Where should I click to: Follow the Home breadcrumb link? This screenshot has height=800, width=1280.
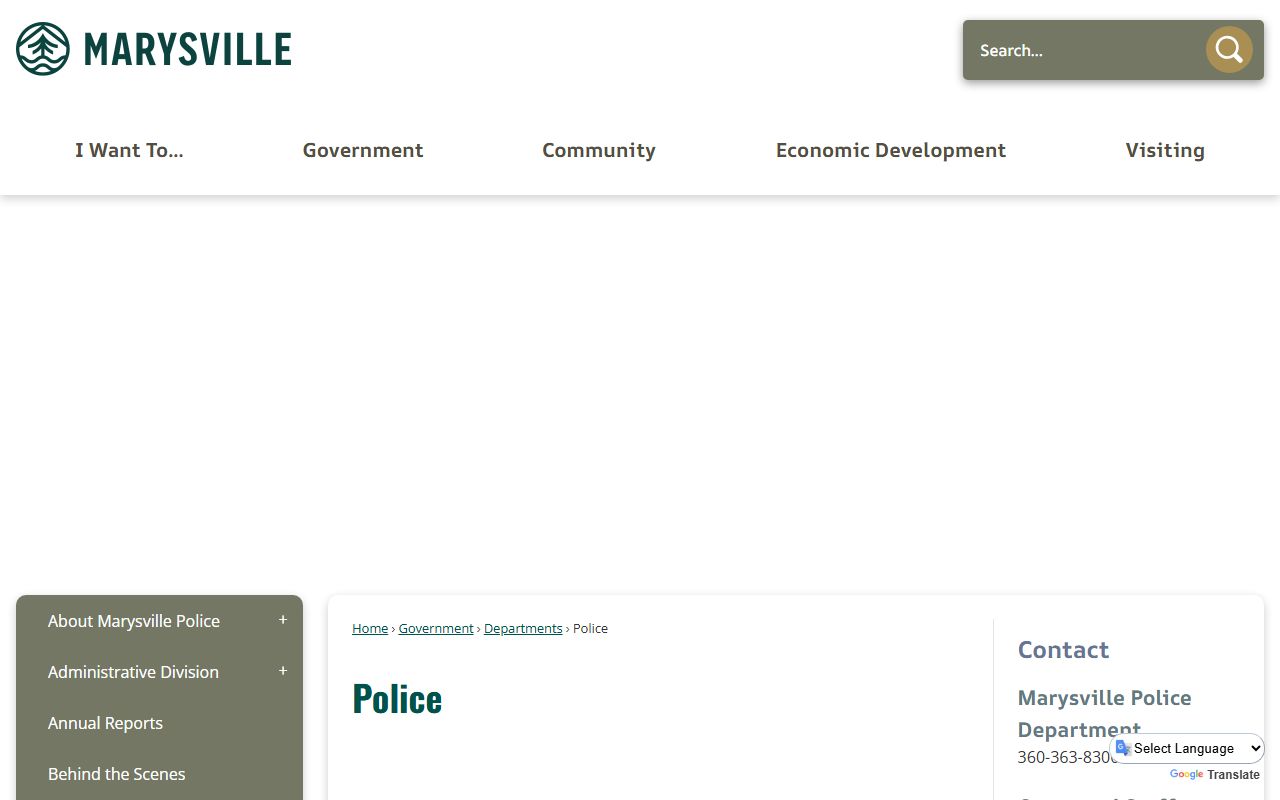(x=370, y=628)
